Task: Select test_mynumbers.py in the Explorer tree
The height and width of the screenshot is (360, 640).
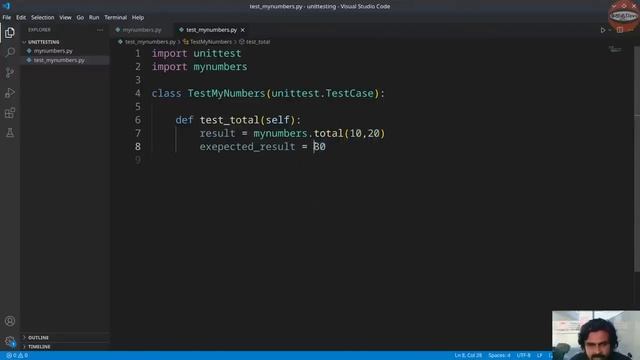Action: [59, 60]
